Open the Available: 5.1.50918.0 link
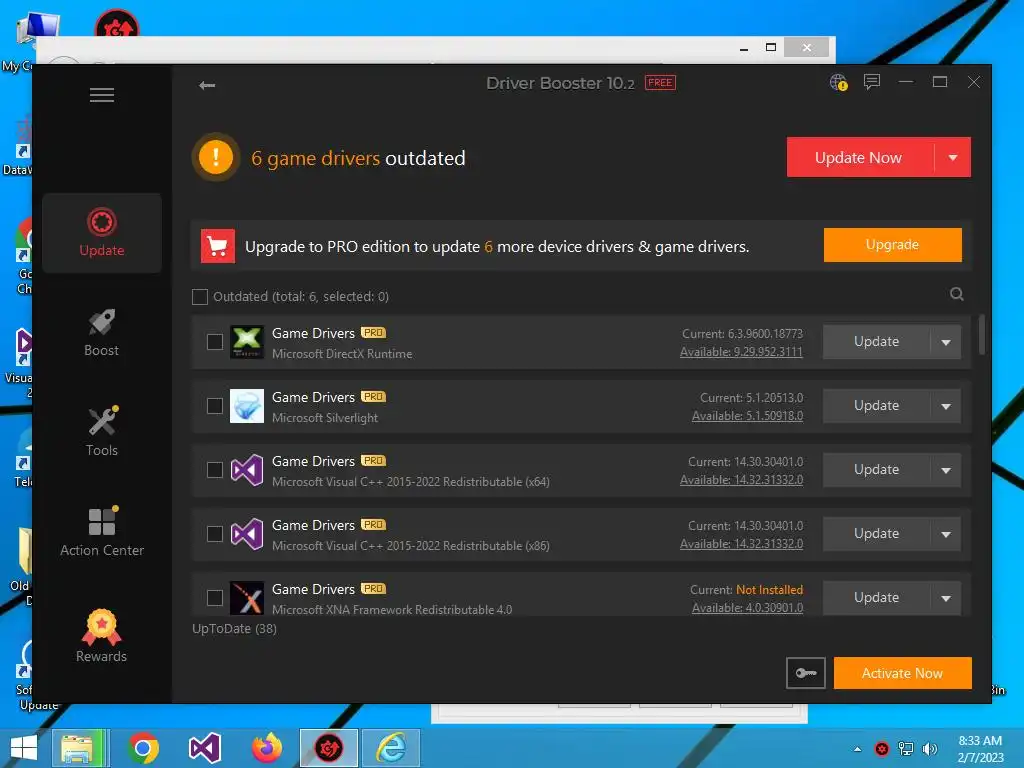The image size is (1024, 768). coord(747,416)
